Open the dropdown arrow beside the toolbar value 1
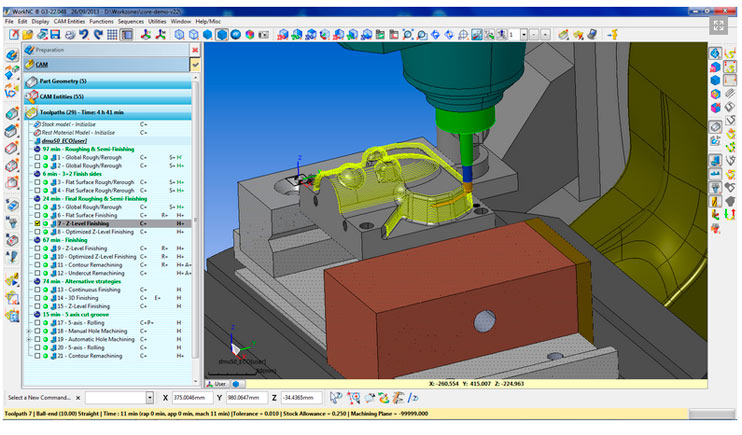This screenshot has width=742, height=435. click(x=524, y=35)
